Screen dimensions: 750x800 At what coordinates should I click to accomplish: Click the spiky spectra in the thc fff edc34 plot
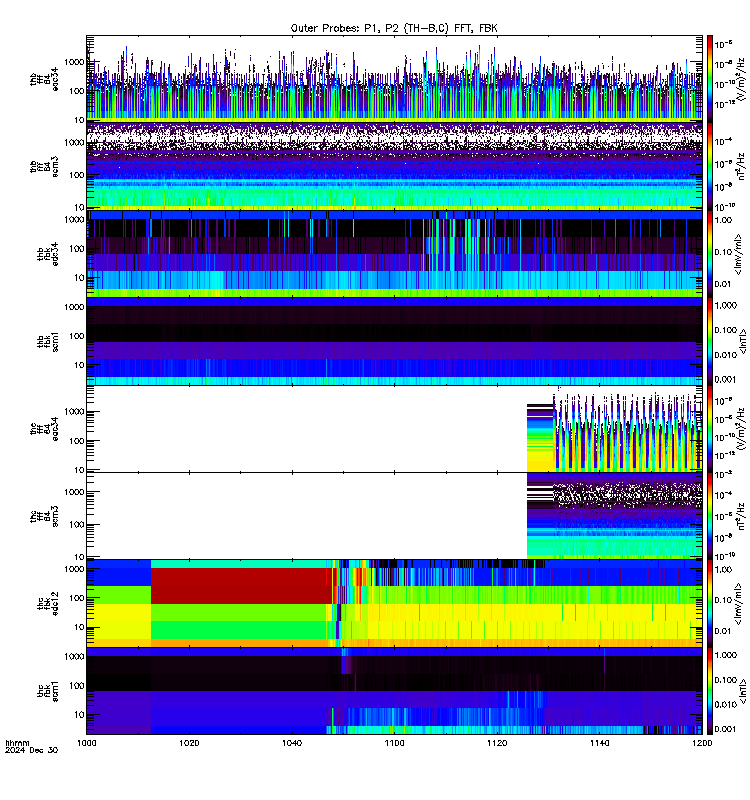[x=628, y=431]
